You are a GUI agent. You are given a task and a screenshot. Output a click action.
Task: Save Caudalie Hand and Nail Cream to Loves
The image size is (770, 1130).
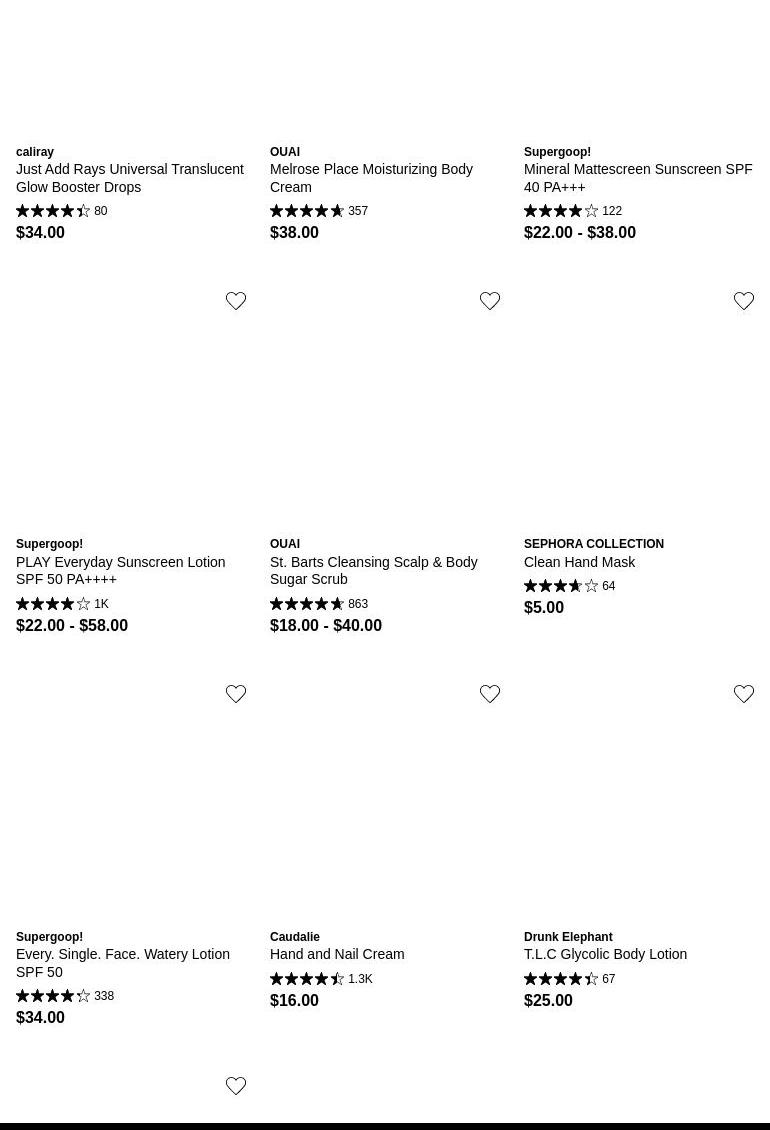[490, 694]
